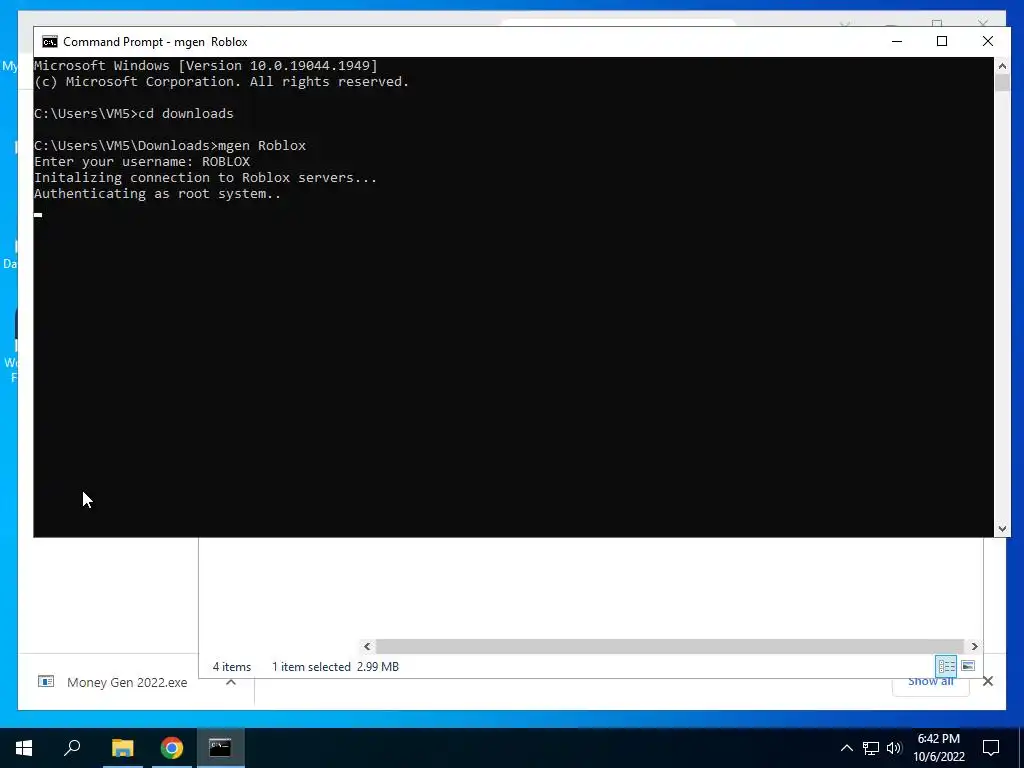Open the Action Center notifications icon
The image size is (1024, 768).
click(991, 748)
